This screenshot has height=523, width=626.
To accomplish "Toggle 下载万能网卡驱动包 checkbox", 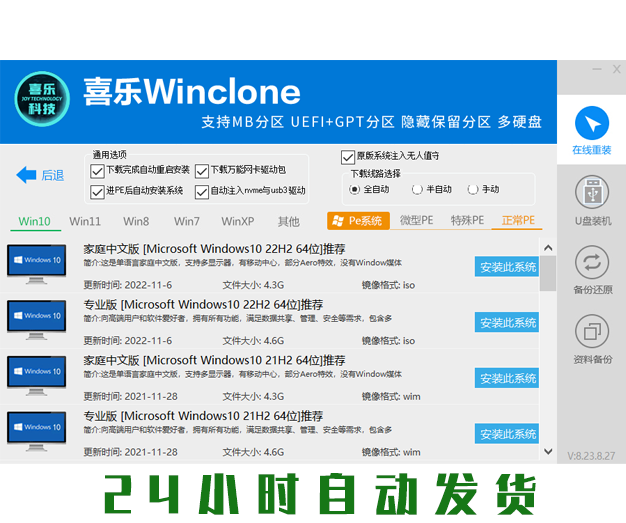I will point(202,171).
